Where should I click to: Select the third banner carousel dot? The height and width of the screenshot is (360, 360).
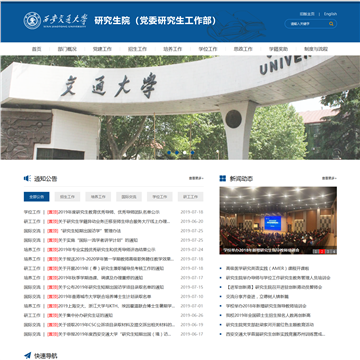pos(185,153)
